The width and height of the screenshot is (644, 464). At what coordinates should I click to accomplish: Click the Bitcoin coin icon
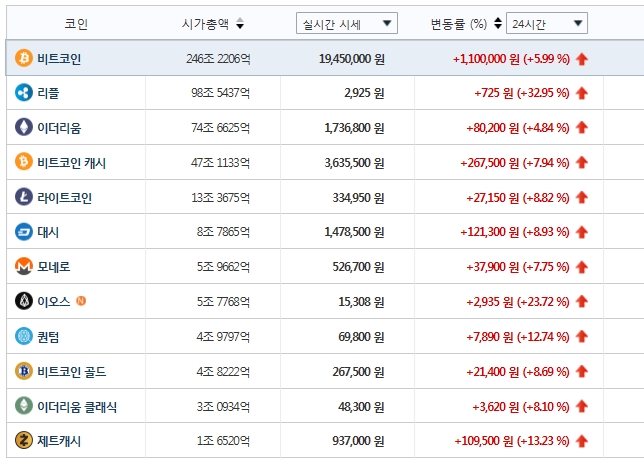[x=24, y=59]
